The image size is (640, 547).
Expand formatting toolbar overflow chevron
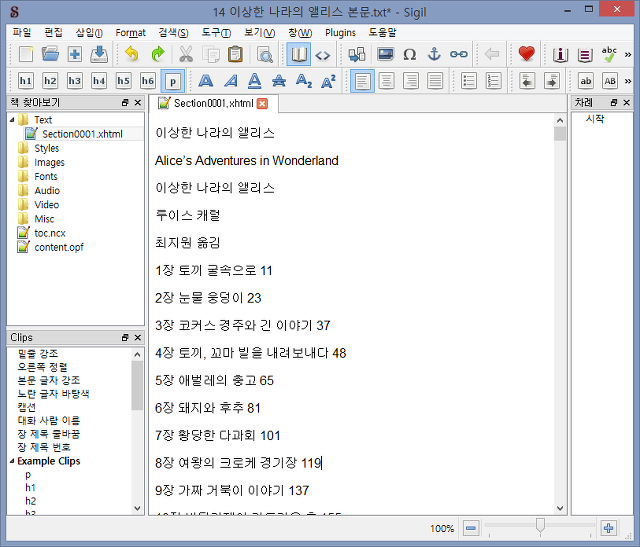pyautogui.click(x=628, y=81)
